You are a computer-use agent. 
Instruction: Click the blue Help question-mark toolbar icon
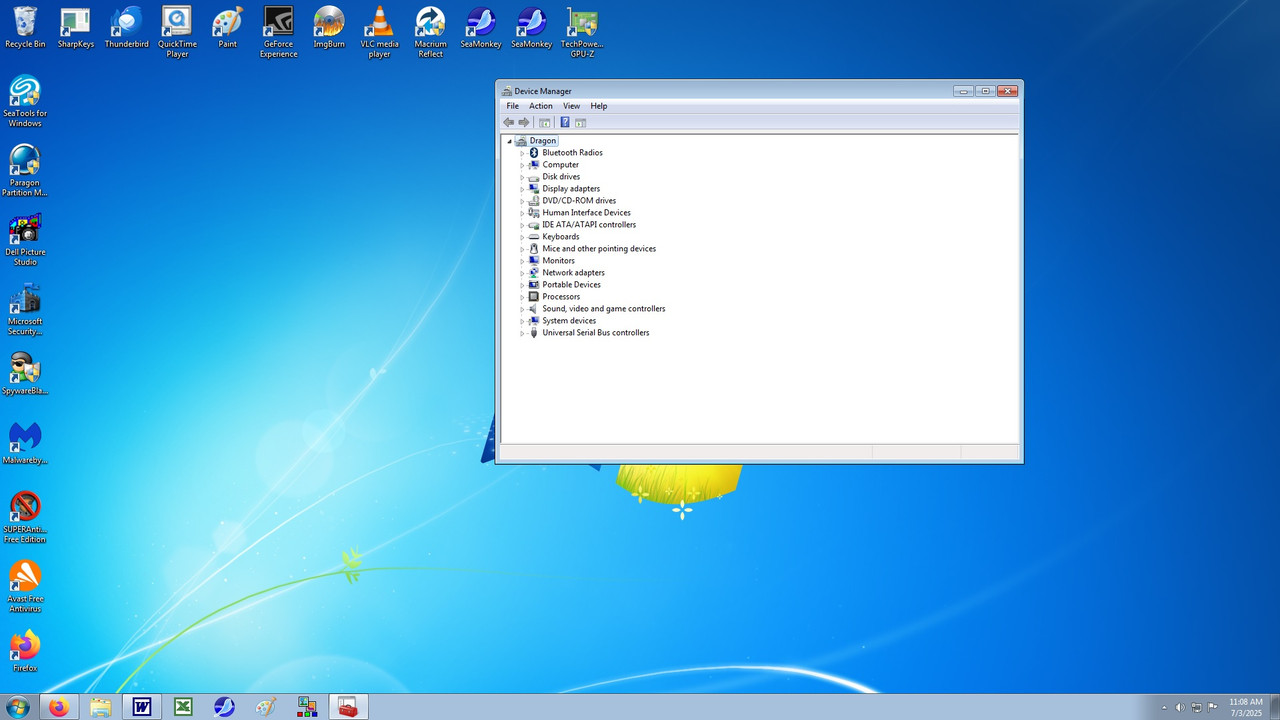coord(565,122)
